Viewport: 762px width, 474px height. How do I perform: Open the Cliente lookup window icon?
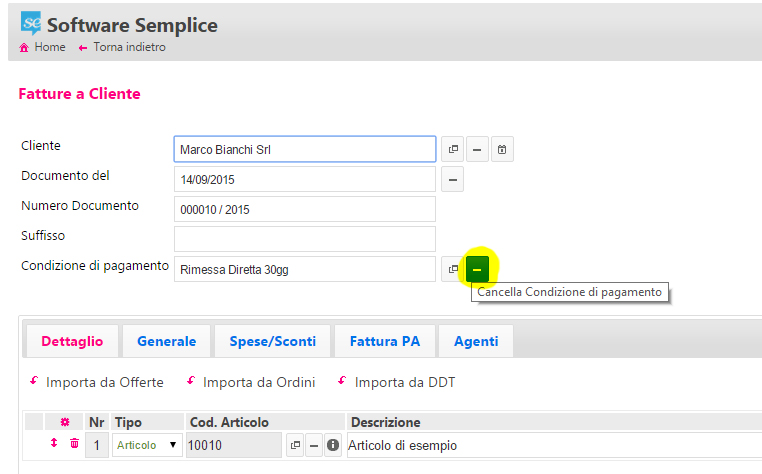click(x=452, y=149)
